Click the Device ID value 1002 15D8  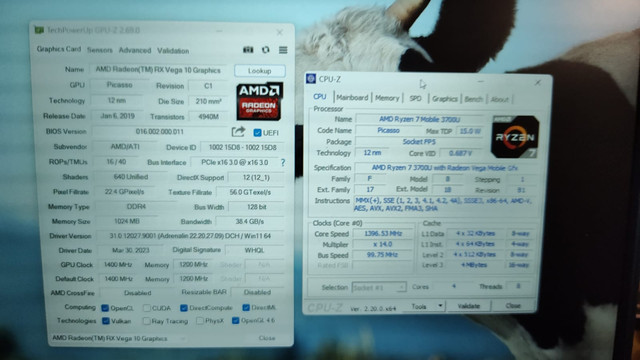click(242, 147)
